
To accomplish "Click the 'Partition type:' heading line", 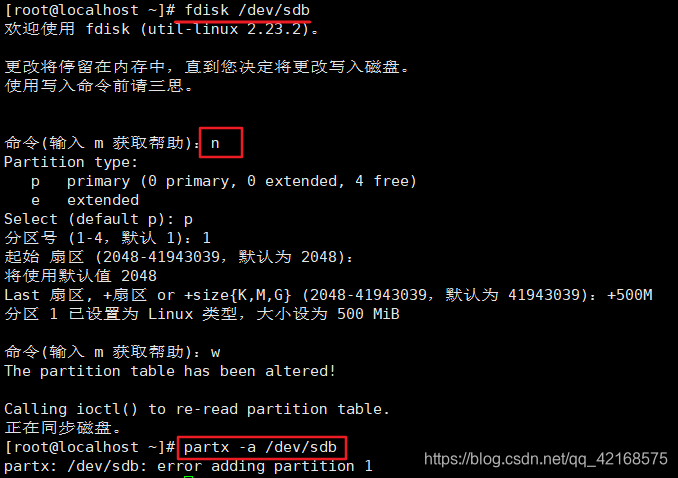I will [x=71, y=162].
